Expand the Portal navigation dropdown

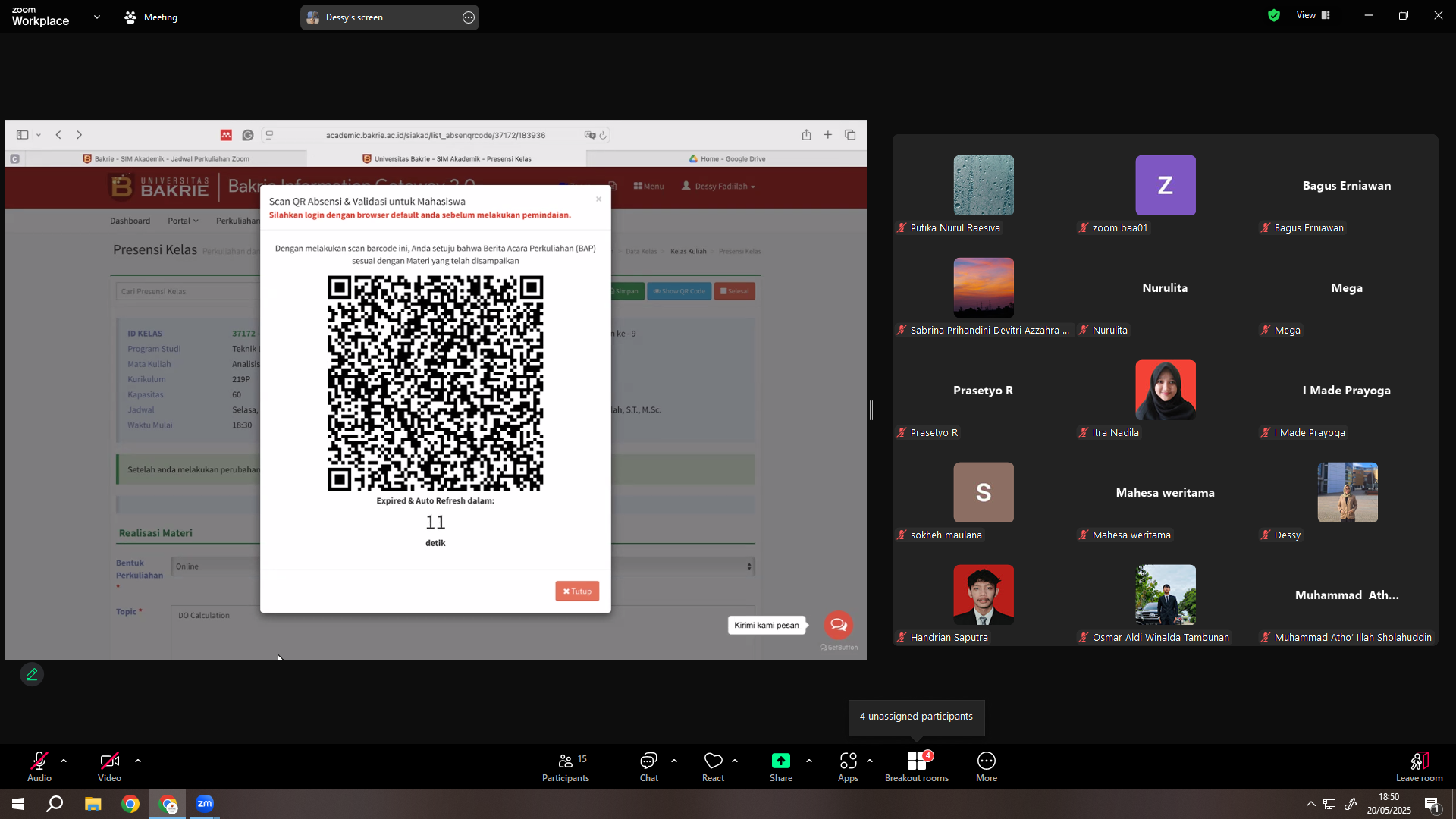tap(183, 221)
